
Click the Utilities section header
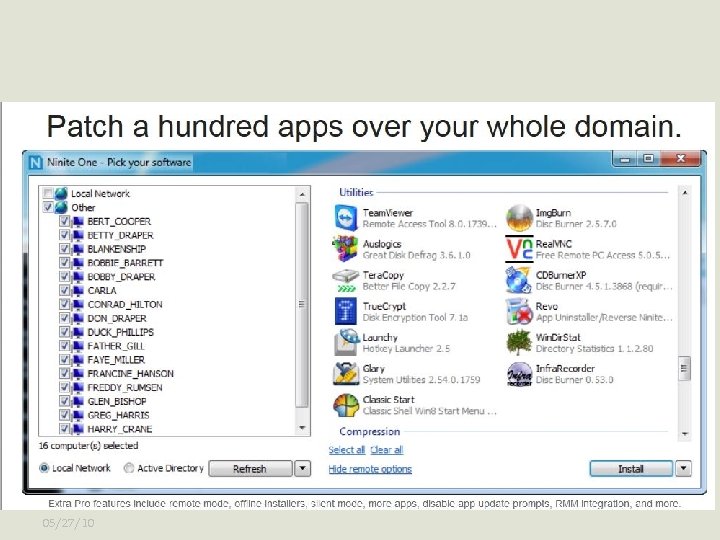tap(356, 192)
